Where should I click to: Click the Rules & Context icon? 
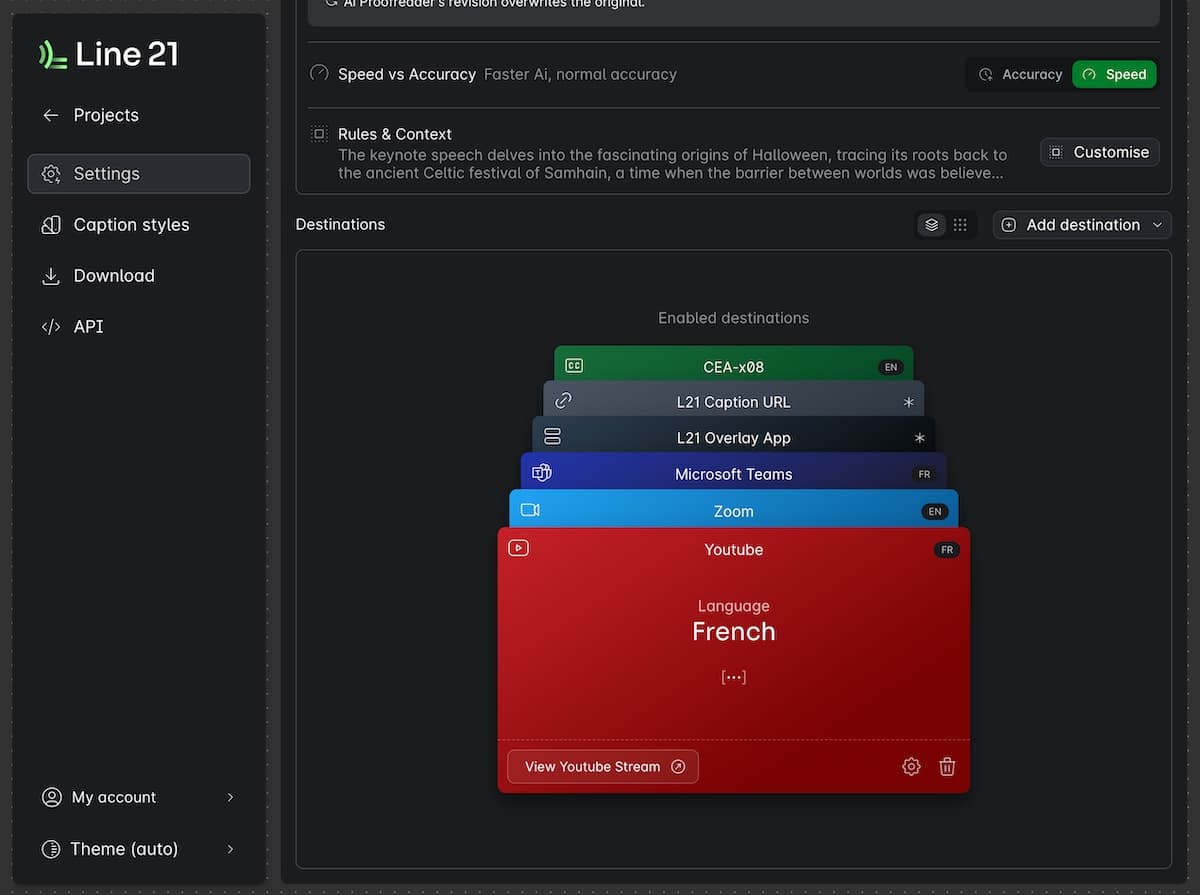[319, 134]
